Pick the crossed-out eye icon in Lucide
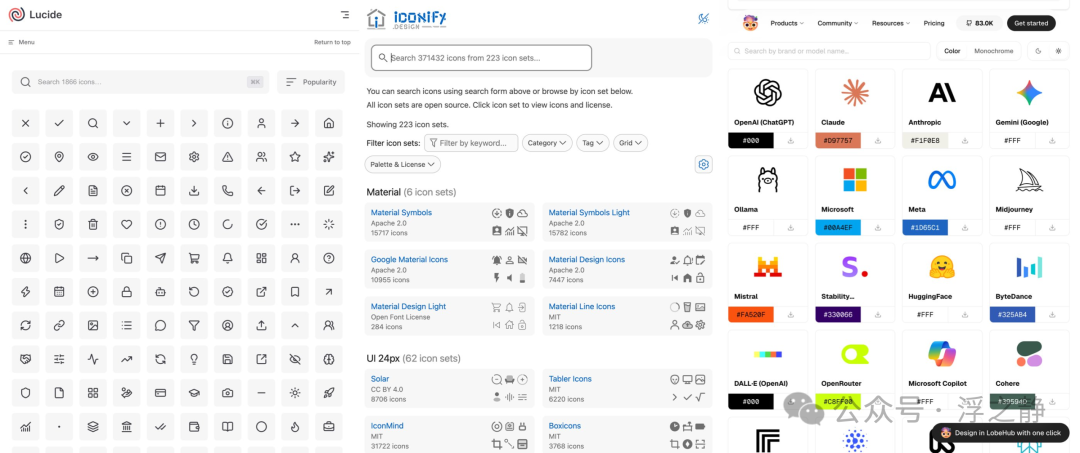The height and width of the screenshot is (453, 1080). (295, 359)
